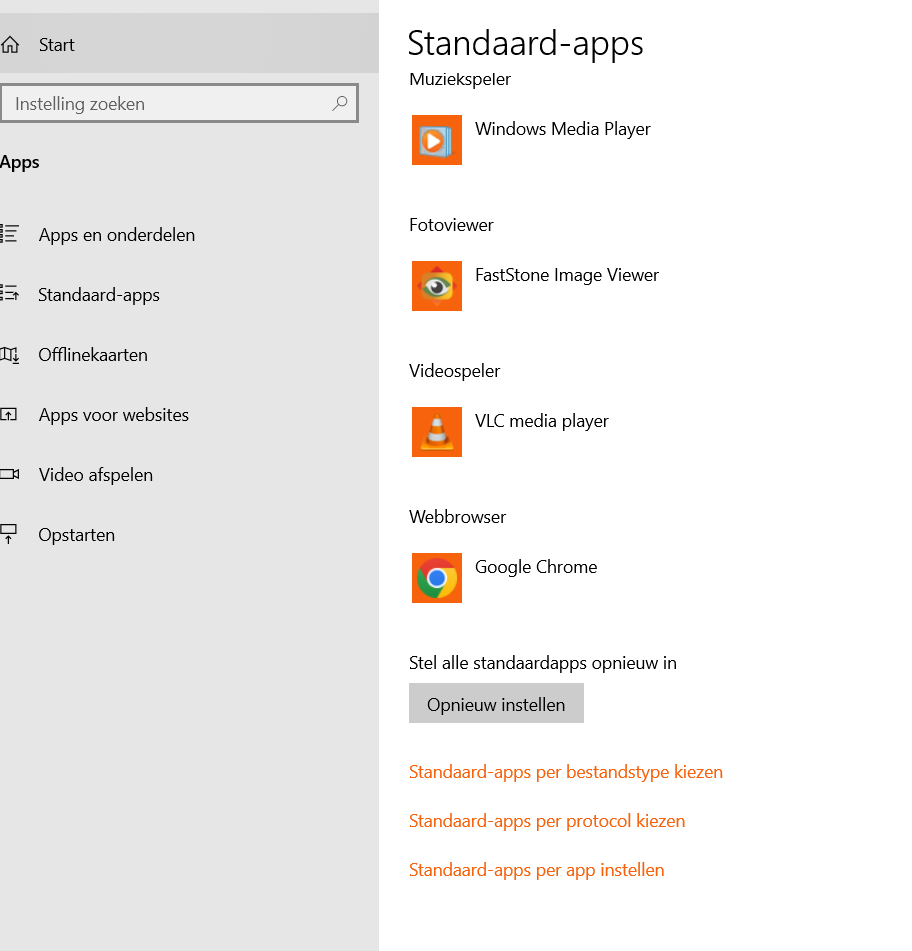Viewport: 912px width, 951px height.
Task: Open Standaard-apps per bestandstype kiezen link
Action: click(565, 772)
